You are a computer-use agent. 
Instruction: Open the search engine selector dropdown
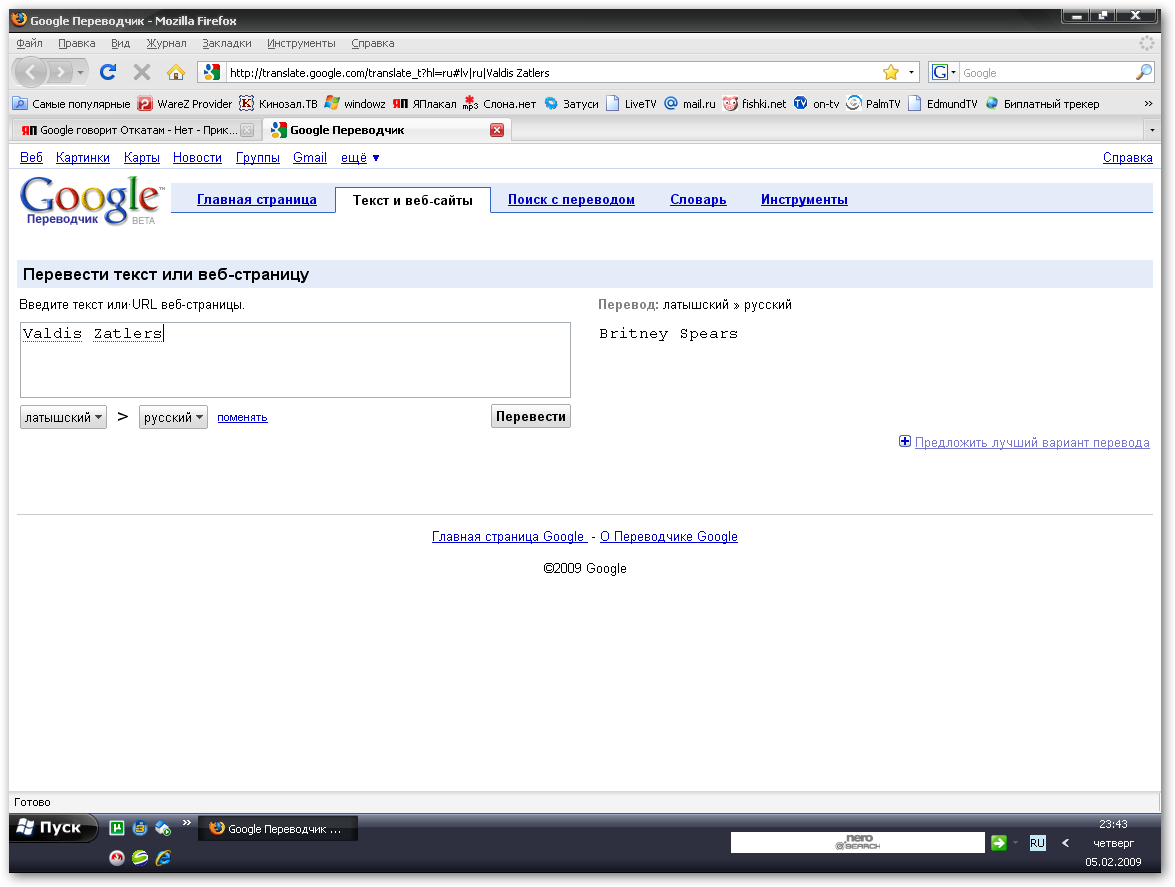pos(943,73)
